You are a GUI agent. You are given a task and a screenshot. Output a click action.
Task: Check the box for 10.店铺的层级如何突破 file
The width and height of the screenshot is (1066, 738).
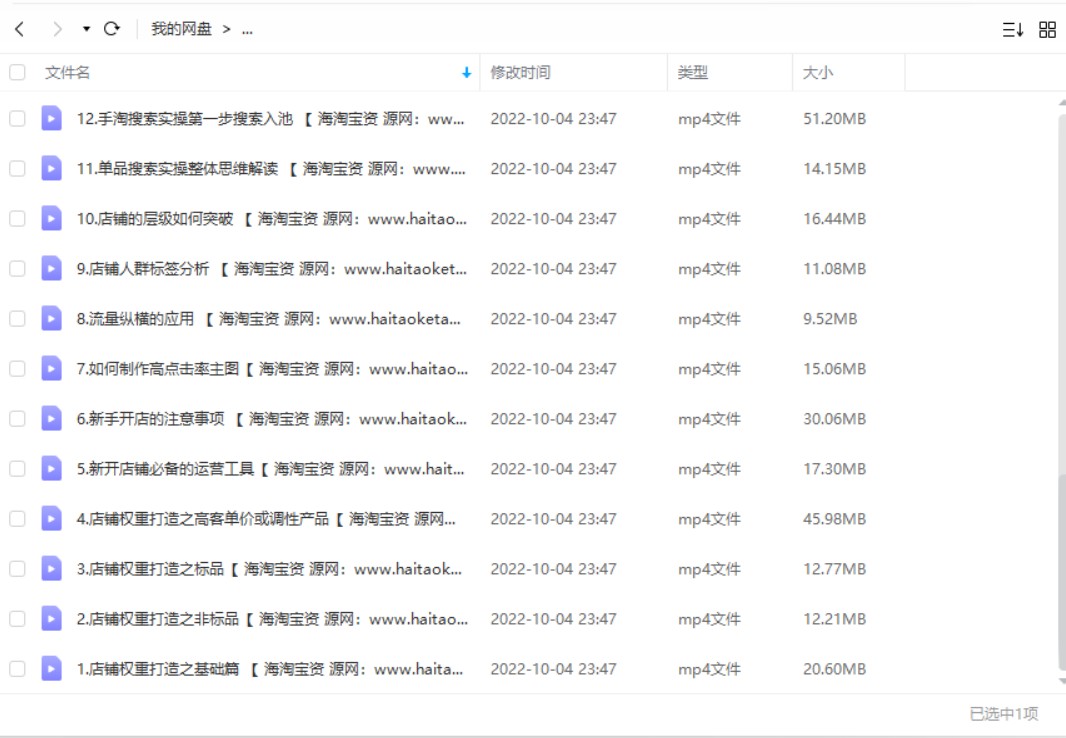point(17,219)
